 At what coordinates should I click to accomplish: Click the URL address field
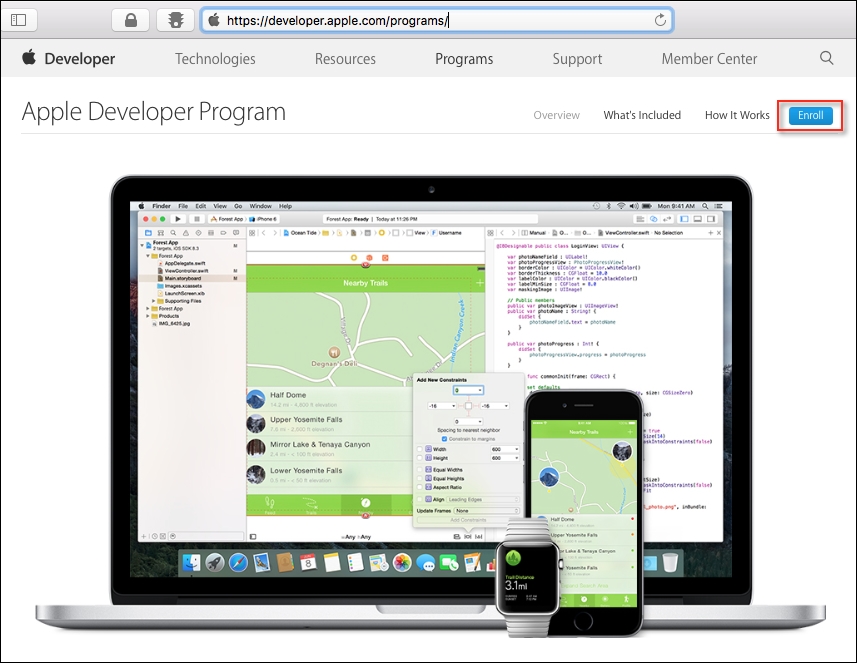437,20
